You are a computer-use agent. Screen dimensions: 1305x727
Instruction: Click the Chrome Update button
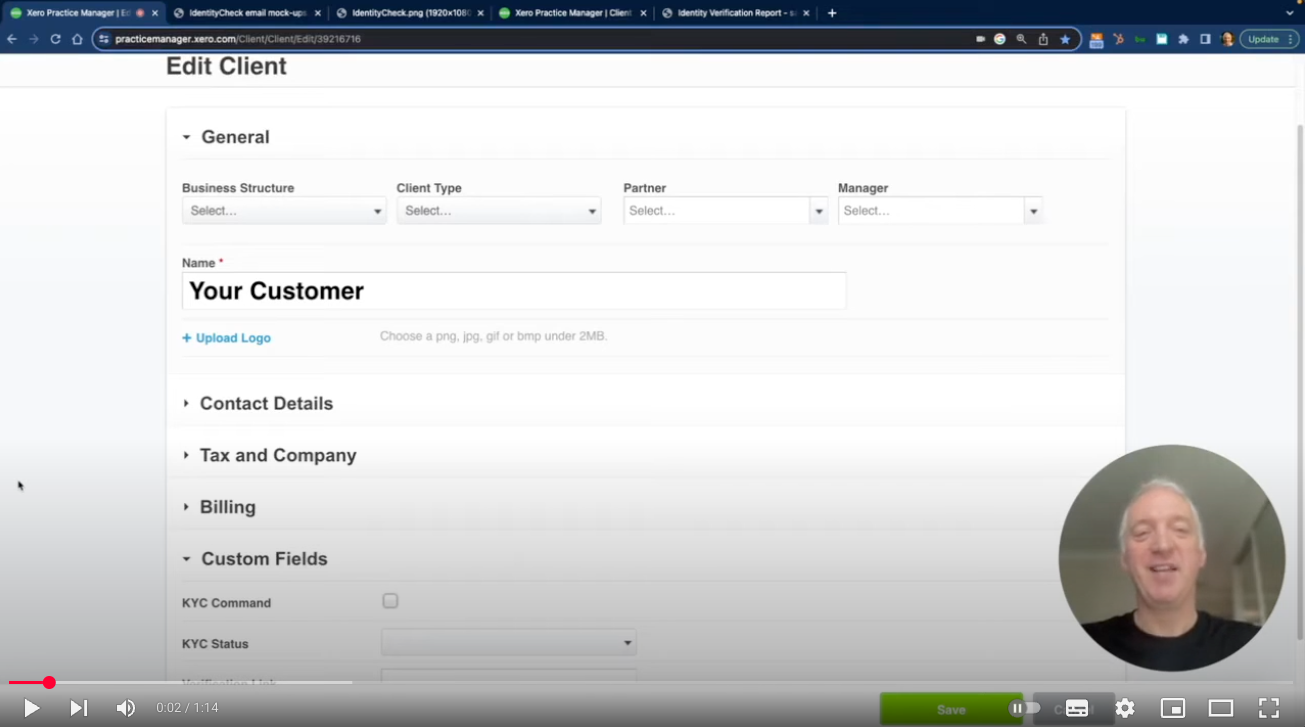coord(1269,39)
